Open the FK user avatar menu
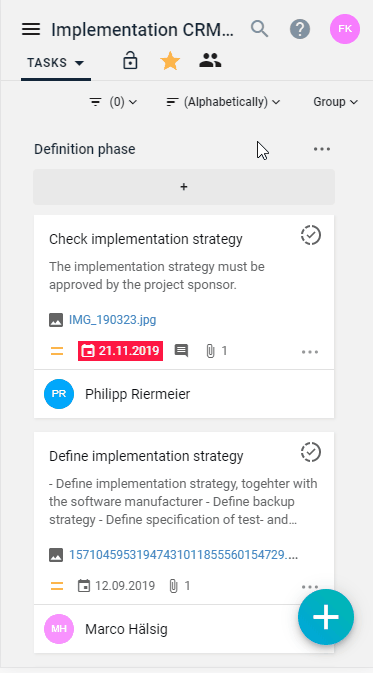 click(345, 29)
